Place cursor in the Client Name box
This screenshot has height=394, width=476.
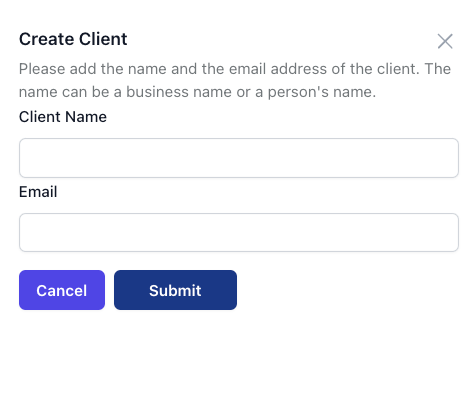239,158
